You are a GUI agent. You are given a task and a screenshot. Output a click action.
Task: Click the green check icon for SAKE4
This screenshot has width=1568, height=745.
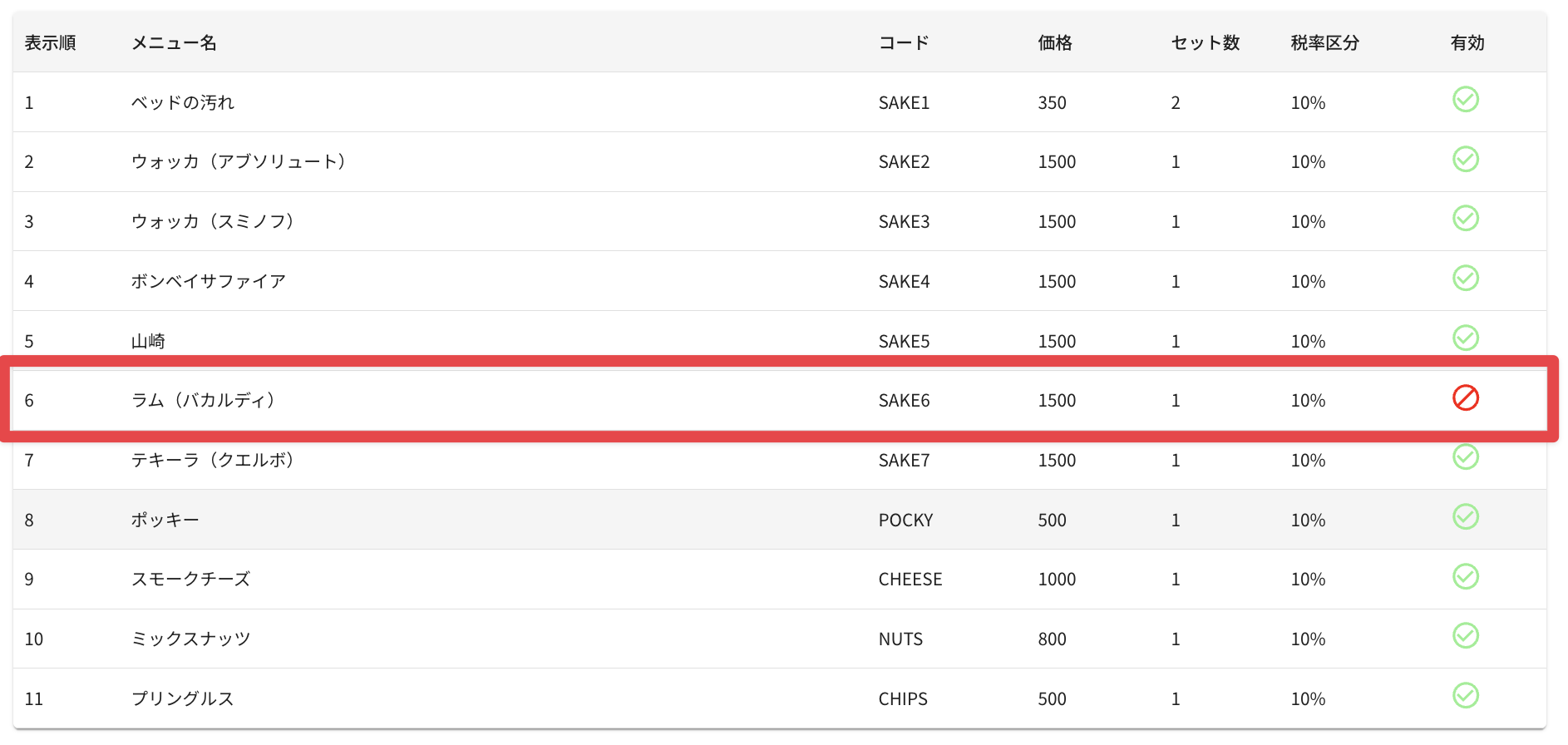(x=1465, y=278)
